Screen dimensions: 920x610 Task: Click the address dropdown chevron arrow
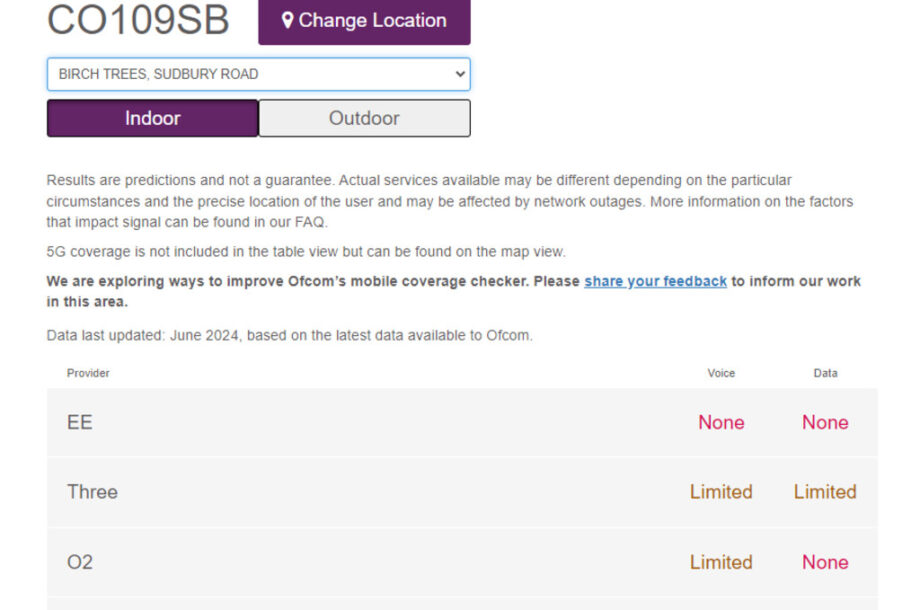460,74
